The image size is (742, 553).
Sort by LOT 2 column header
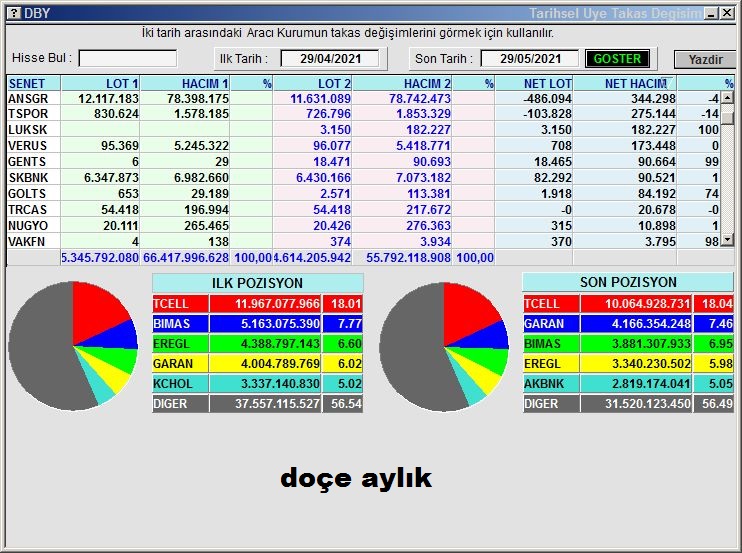pyautogui.click(x=312, y=83)
